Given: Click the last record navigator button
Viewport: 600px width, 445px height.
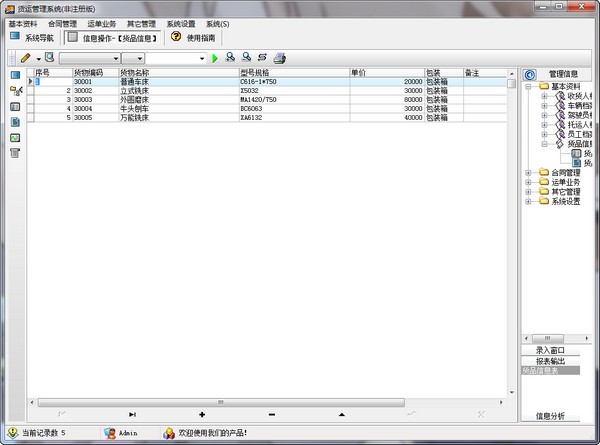Looking at the screenshot, I should 132,413.
